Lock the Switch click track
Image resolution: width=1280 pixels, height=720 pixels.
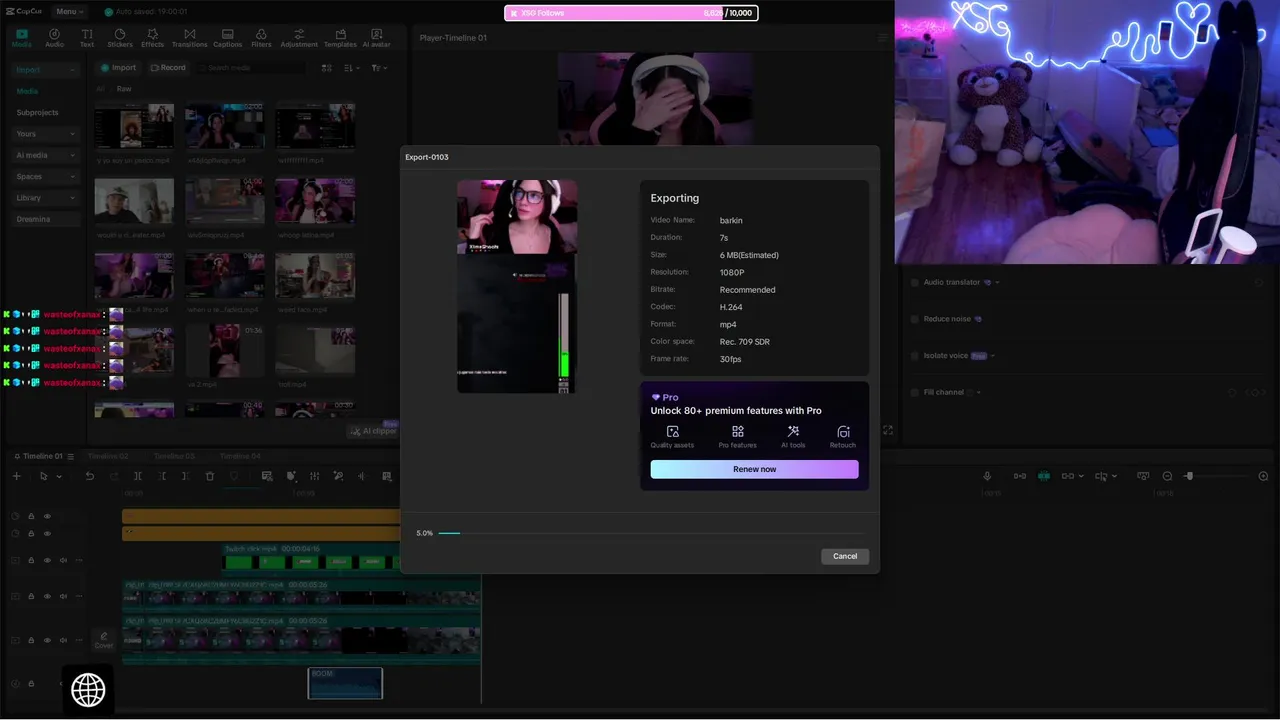click(31, 560)
